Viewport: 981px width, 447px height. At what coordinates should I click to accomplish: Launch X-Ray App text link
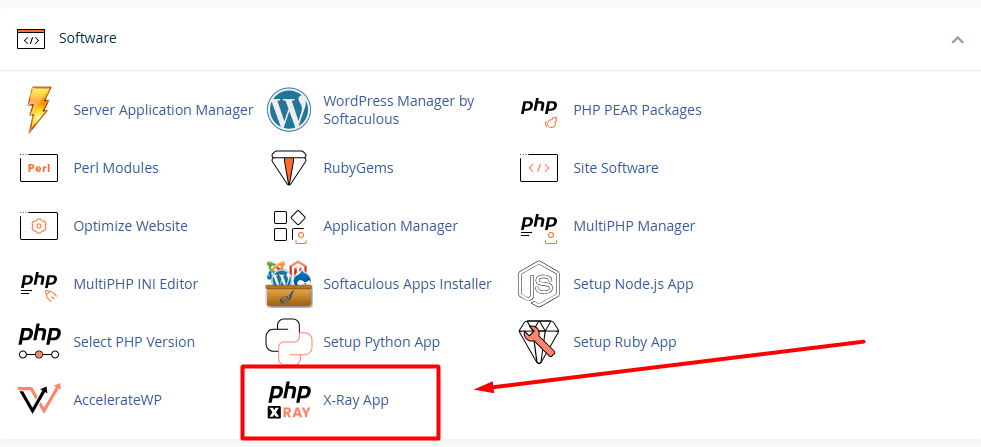coord(356,400)
